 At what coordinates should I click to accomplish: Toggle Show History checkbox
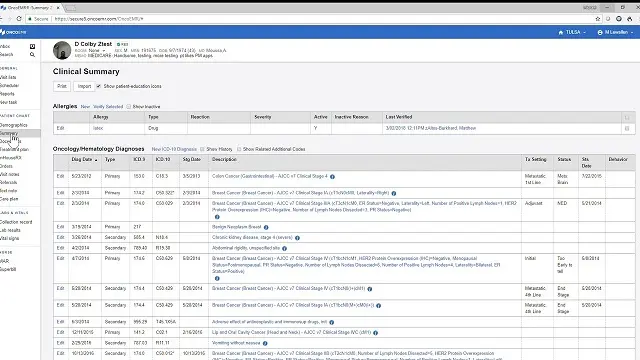point(202,149)
